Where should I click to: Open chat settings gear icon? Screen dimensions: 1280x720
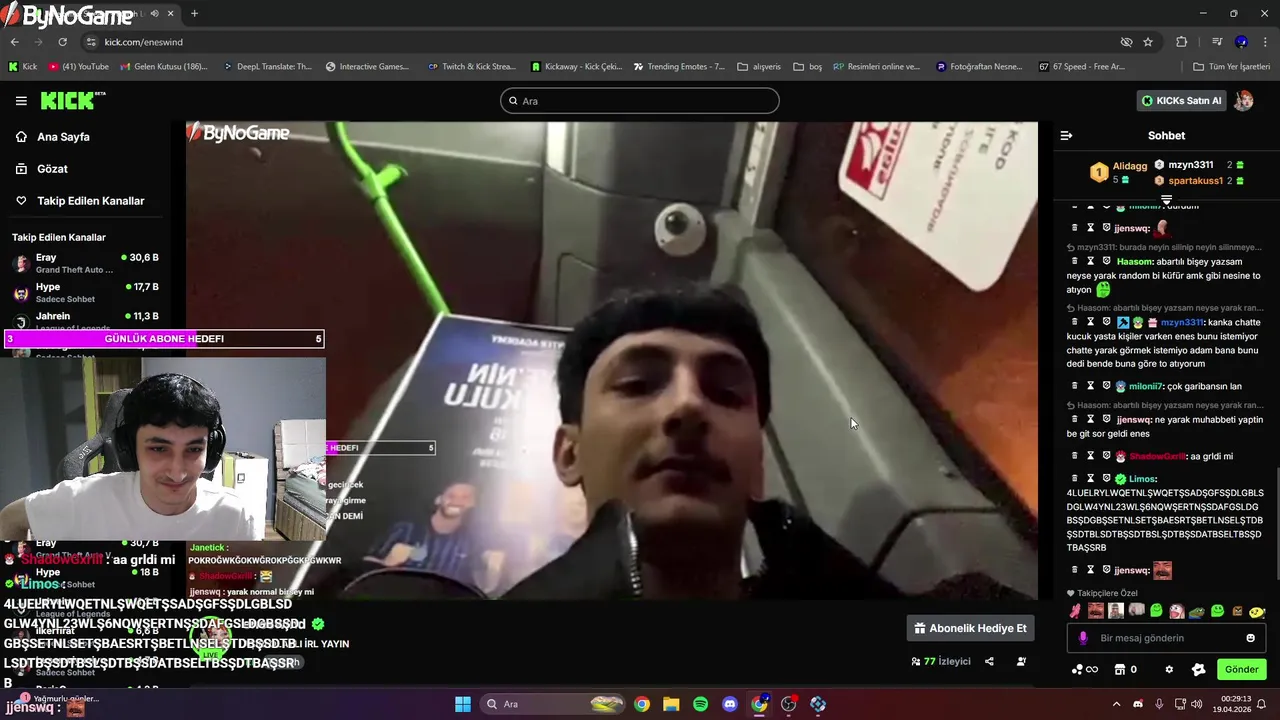(x=1169, y=669)
